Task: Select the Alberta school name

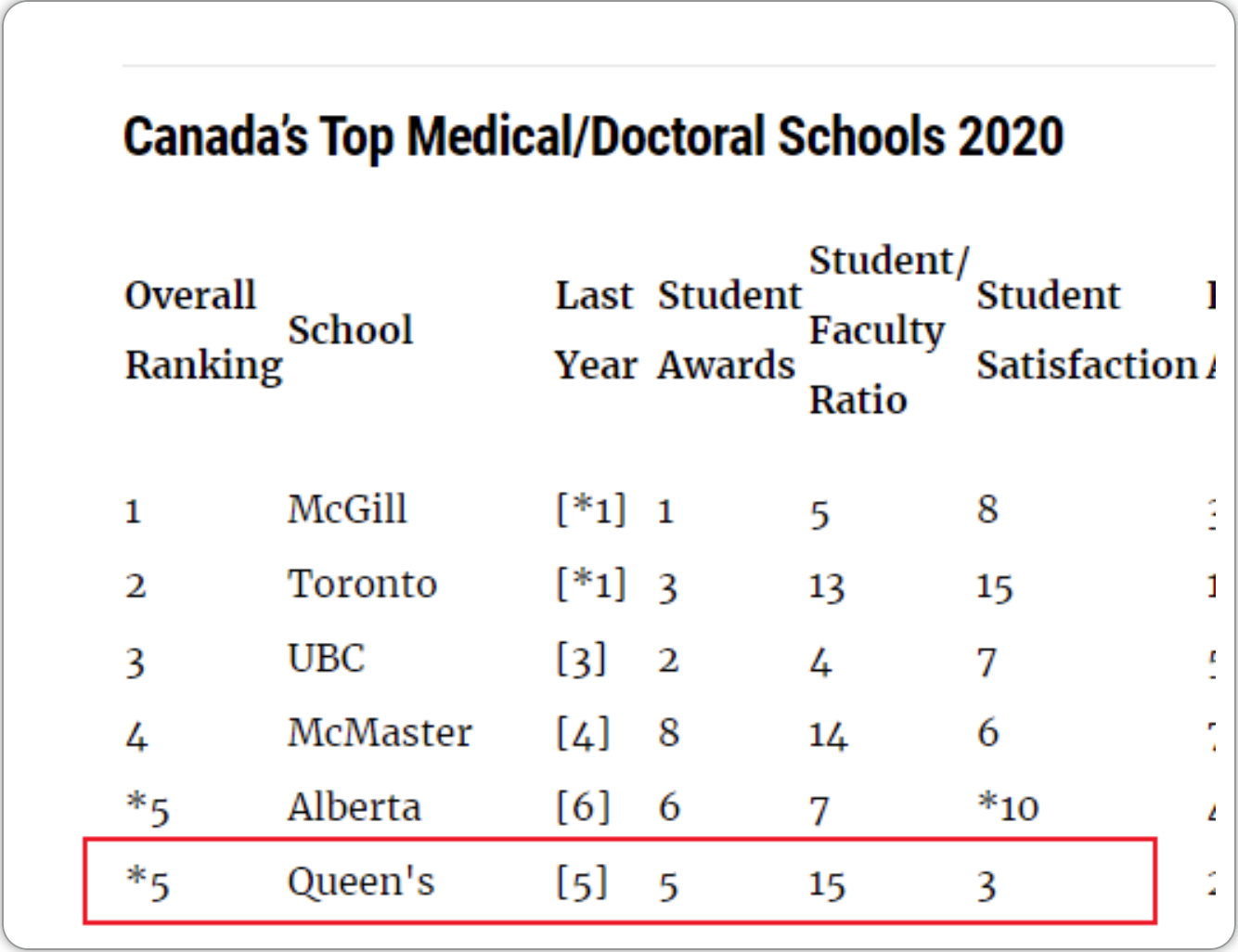Action: [x=354, y=807]
